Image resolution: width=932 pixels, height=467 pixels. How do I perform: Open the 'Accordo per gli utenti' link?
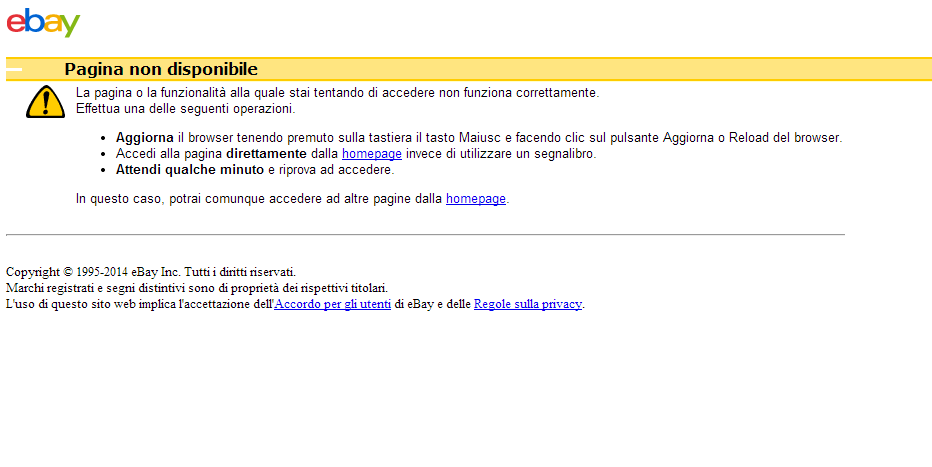332,304
